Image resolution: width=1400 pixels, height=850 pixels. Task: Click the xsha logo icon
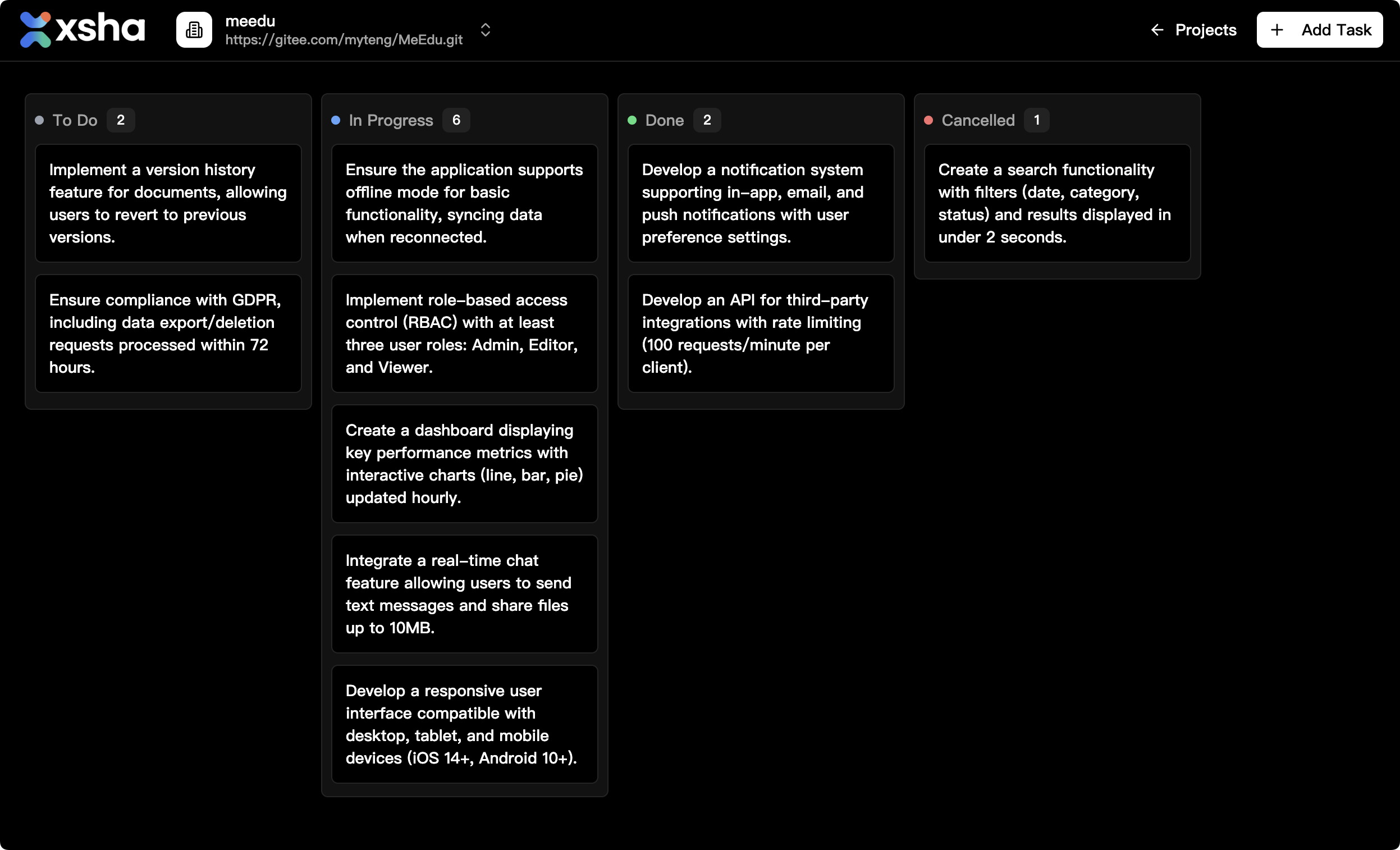tap(35, 30)
